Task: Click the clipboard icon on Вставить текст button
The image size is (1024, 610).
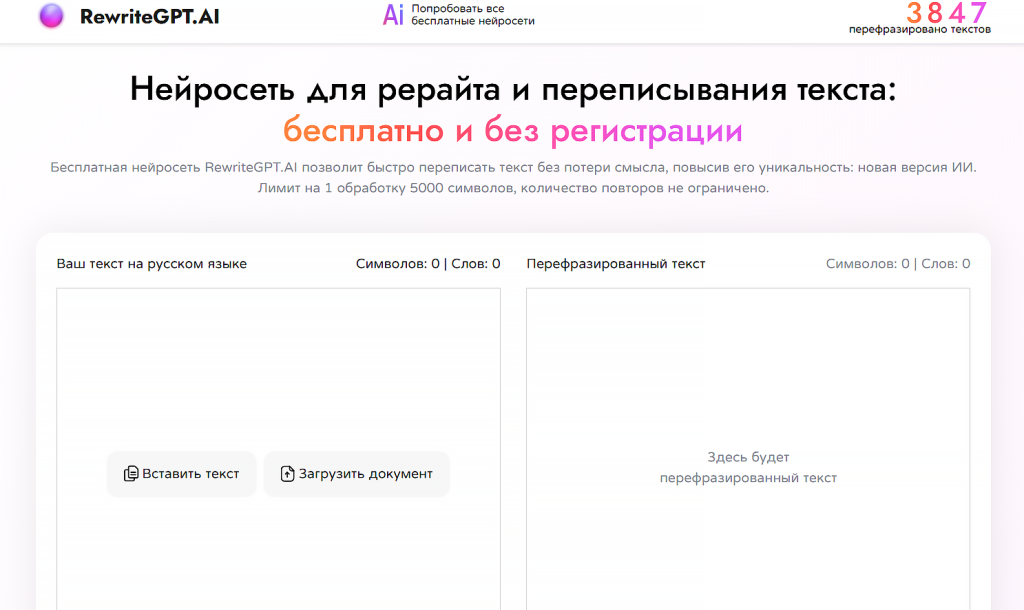Action: (131, 473)
